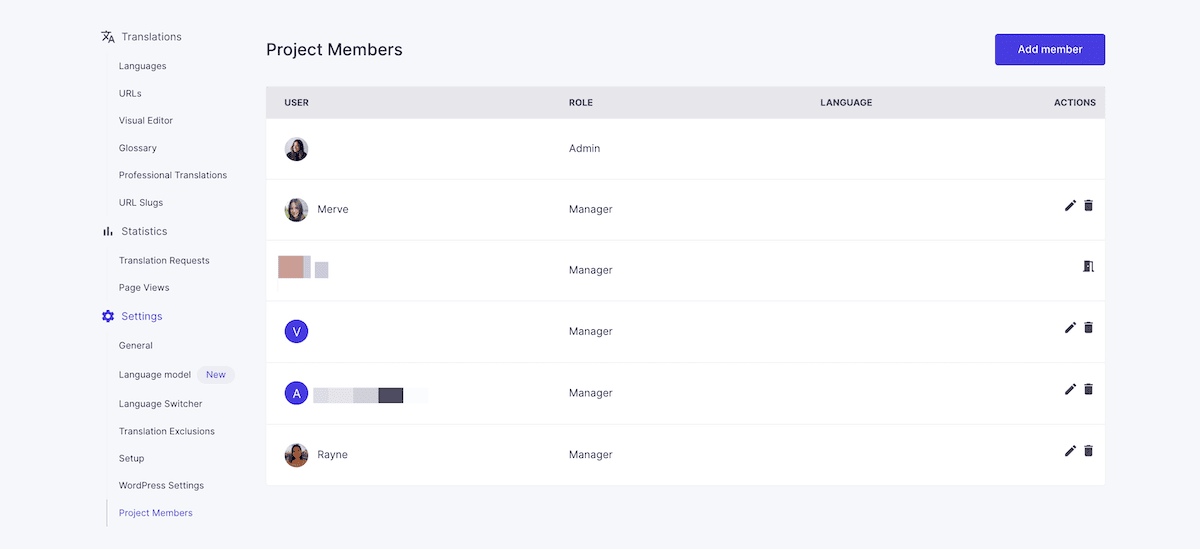Open Language Switcher settings

161,404
